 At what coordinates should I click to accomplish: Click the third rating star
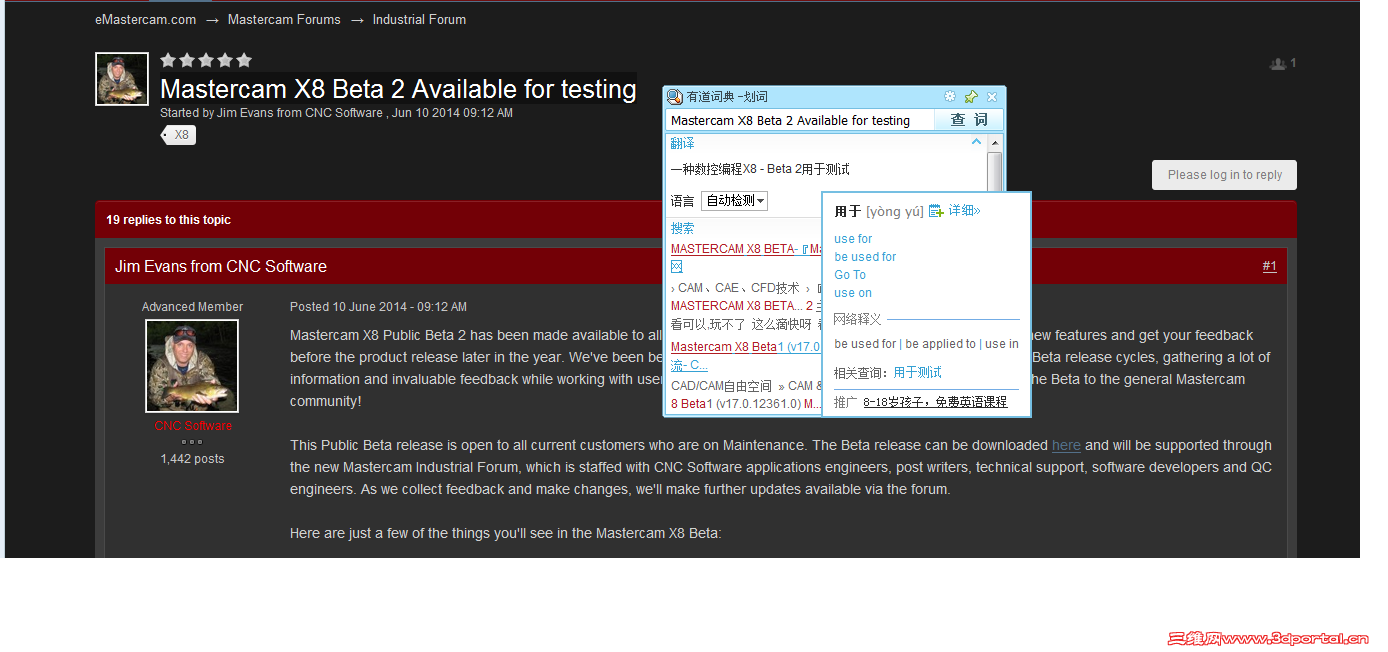206,60
